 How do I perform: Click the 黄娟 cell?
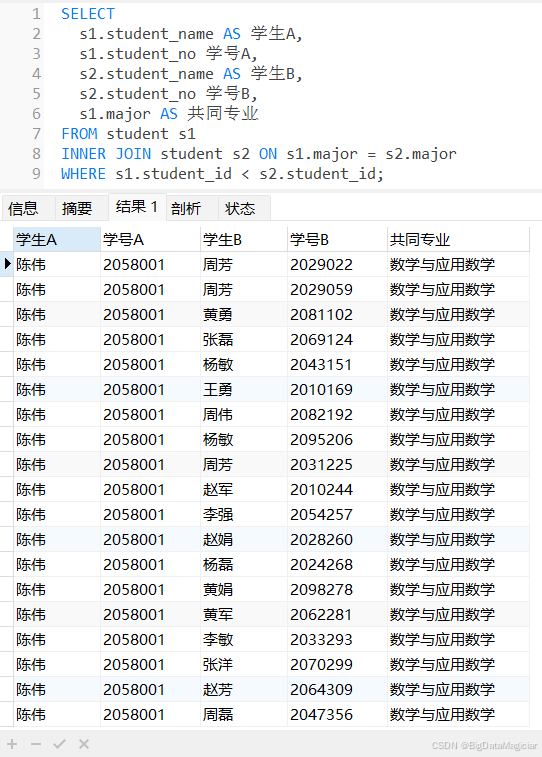(244, 589)
